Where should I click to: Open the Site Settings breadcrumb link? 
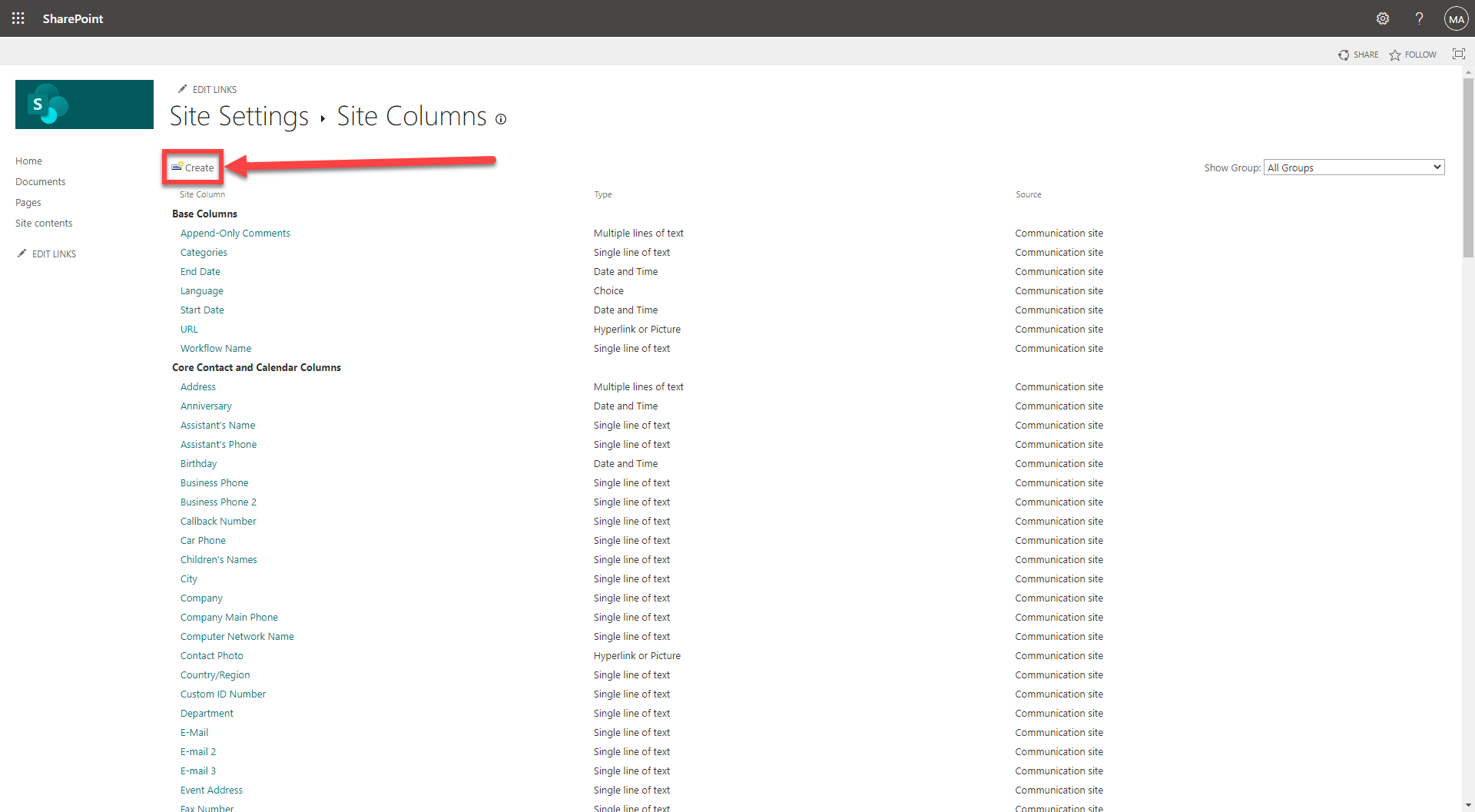point(239,116)
